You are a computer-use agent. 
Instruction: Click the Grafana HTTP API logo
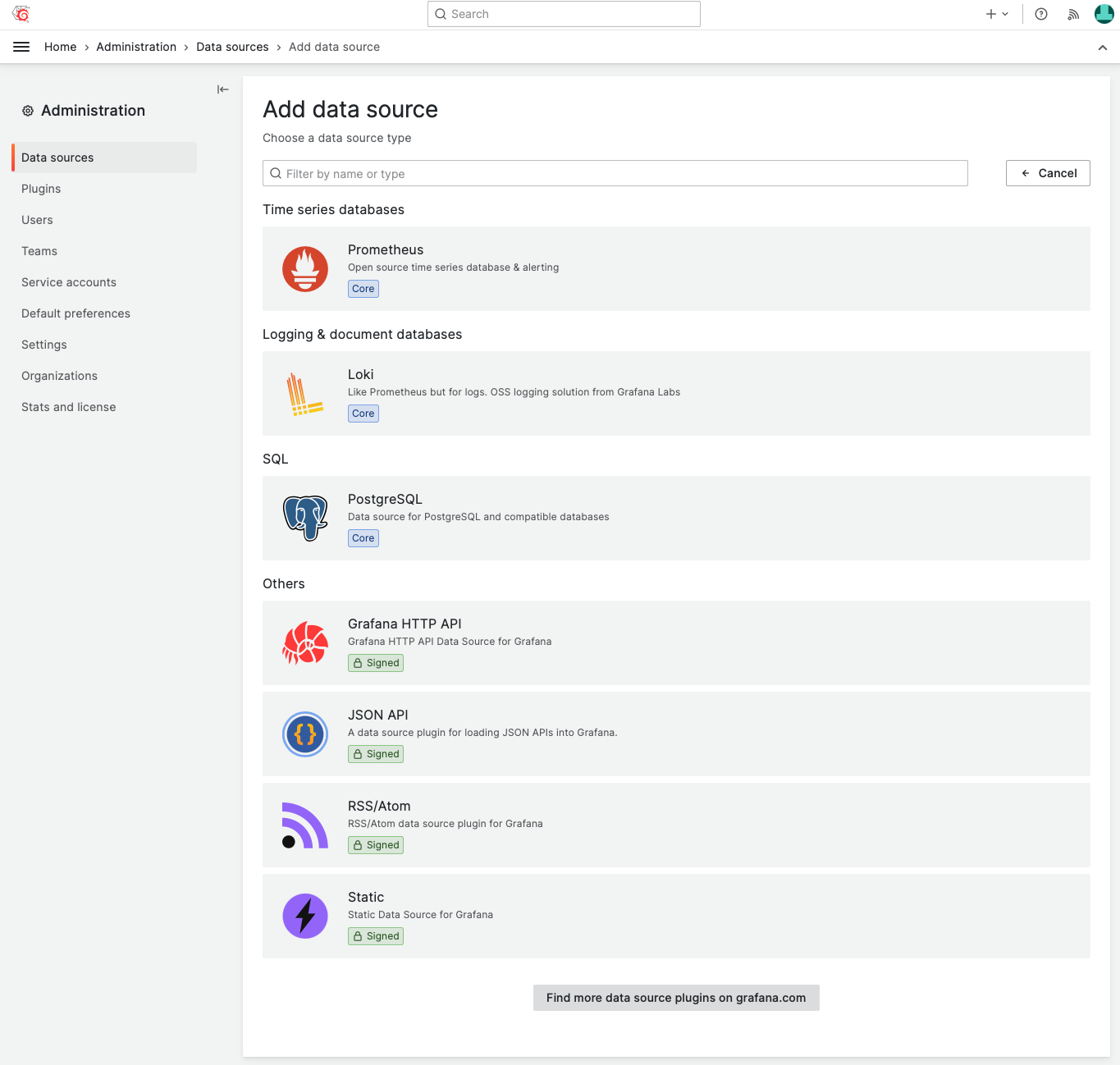pyautogui.click(x=305, y=643)
